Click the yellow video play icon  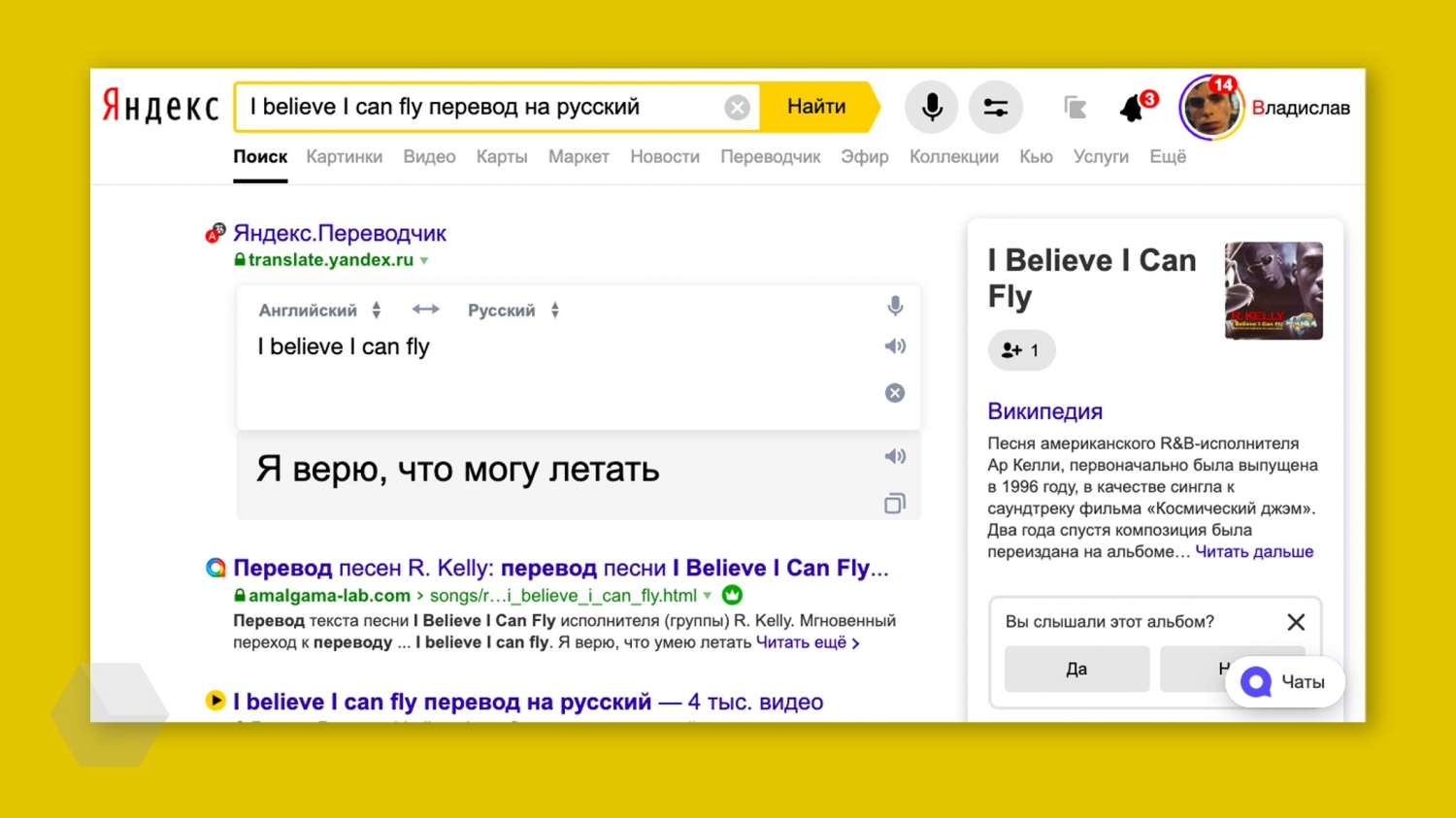pos(215,701)
